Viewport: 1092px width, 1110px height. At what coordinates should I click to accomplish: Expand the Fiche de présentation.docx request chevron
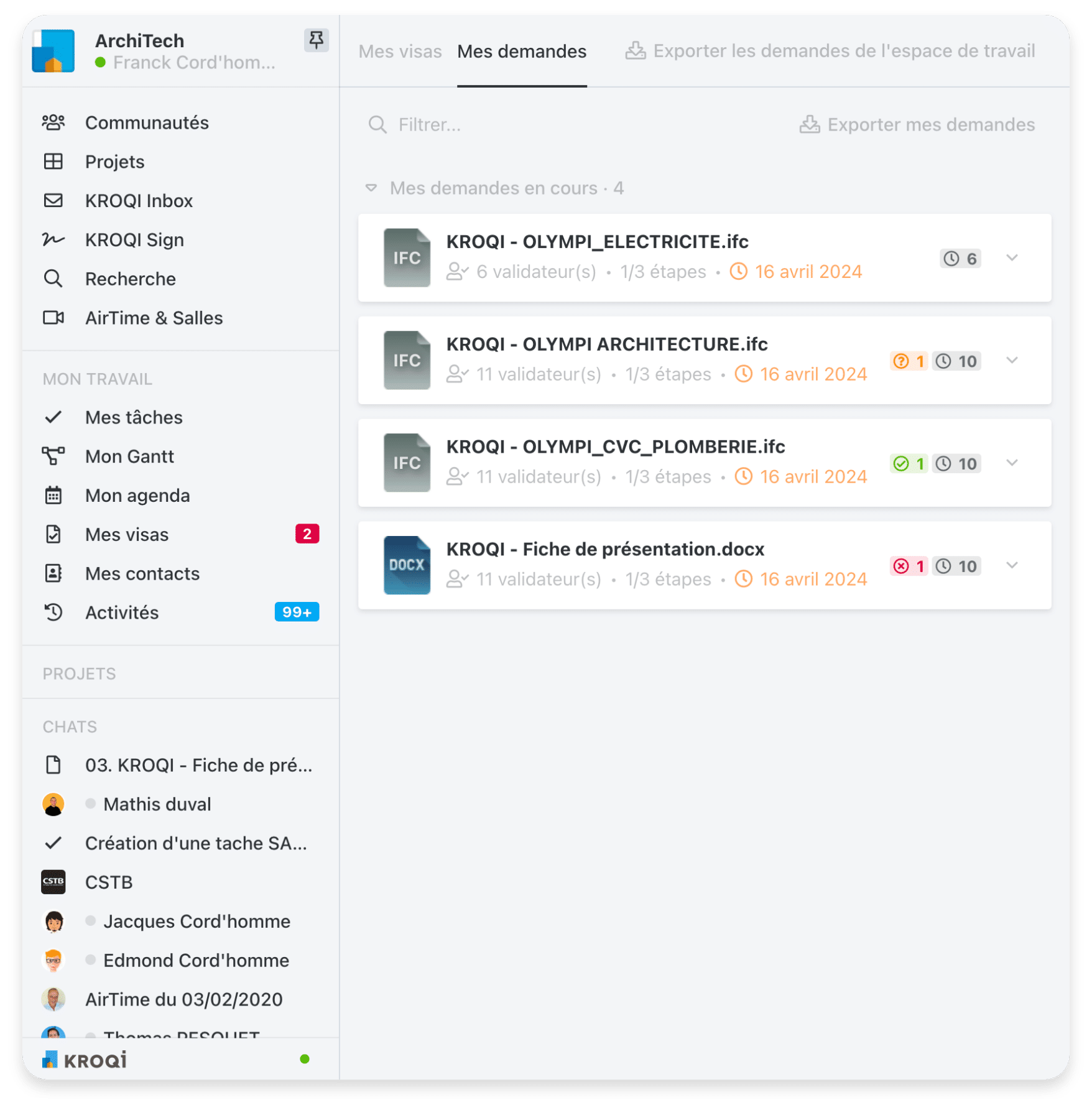click(1012, 566)
